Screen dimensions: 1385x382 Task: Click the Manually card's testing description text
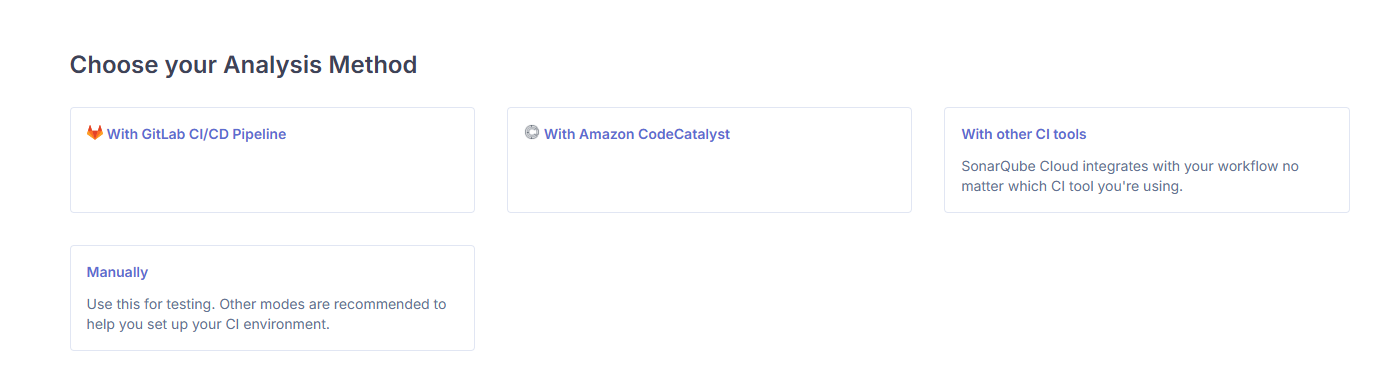coord(267,314)
